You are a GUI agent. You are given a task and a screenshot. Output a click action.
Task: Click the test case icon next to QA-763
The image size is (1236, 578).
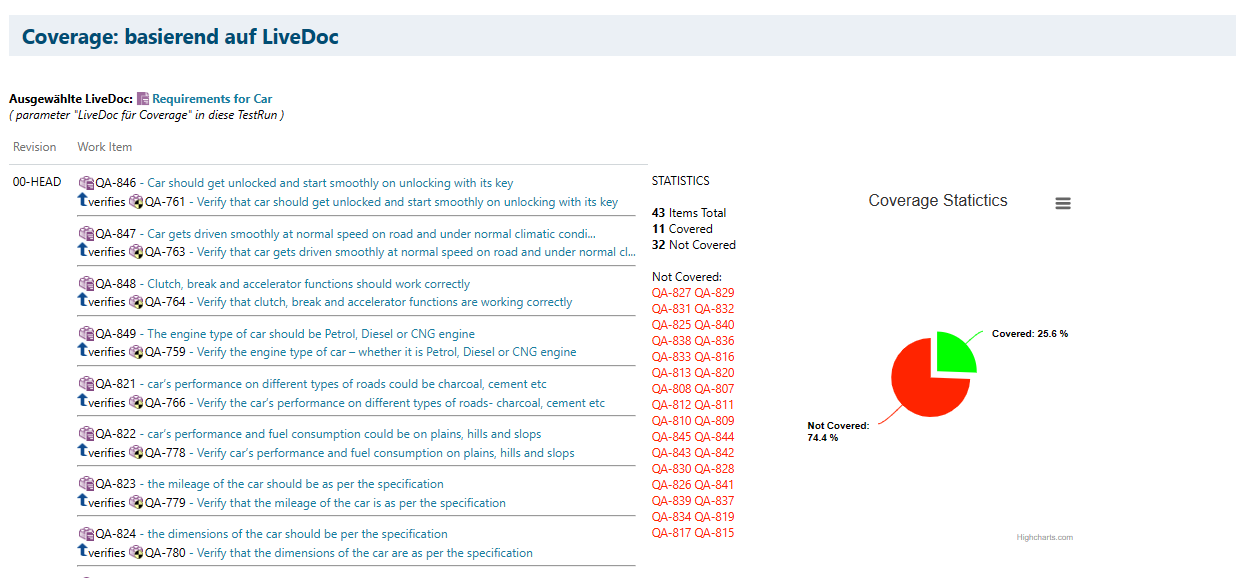136,252
